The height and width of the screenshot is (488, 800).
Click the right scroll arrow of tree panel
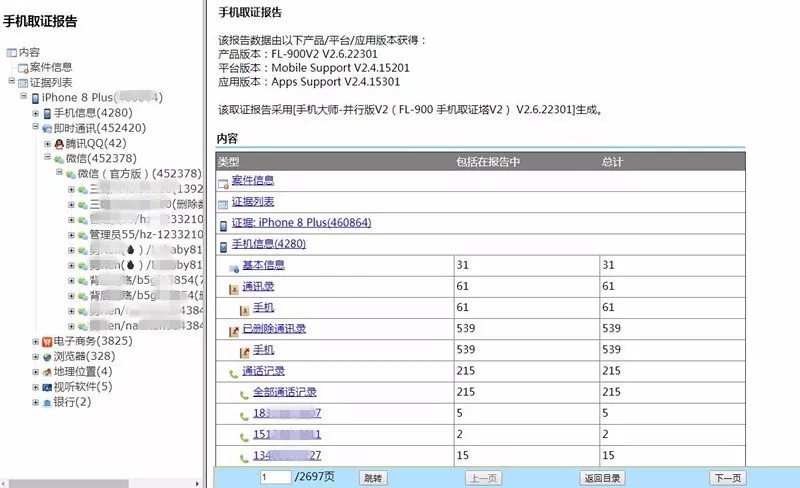pyautogui.click(x=197, y=483)
